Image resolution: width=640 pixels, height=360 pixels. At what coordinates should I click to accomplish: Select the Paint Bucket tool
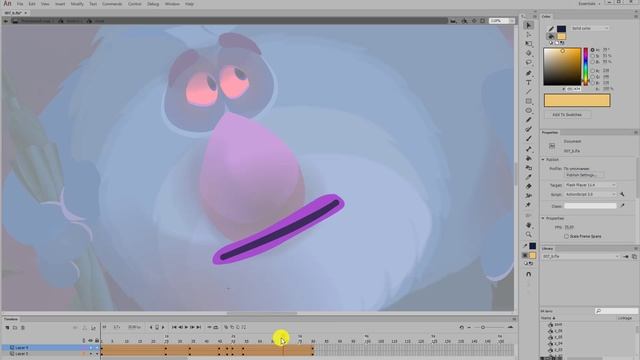point(529,158)
